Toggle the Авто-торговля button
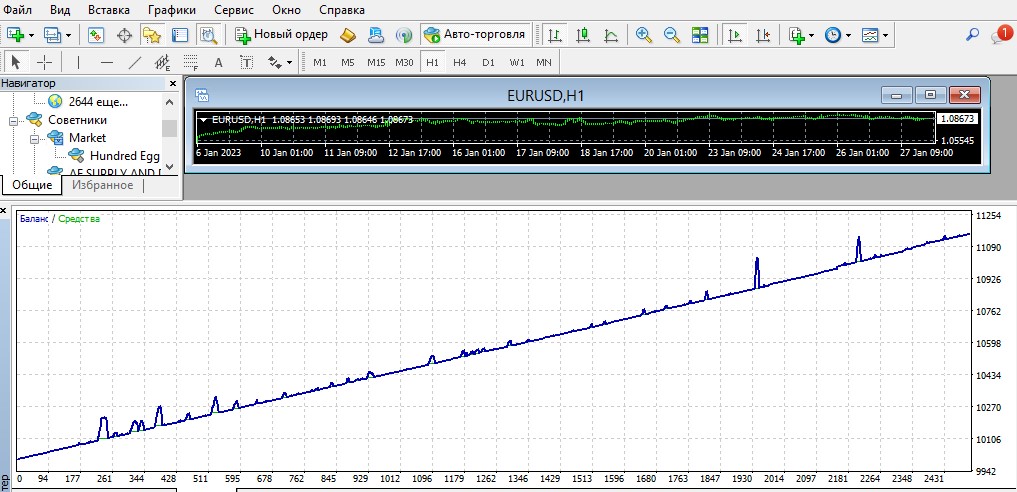1017x492 pixels. [475, 34]
